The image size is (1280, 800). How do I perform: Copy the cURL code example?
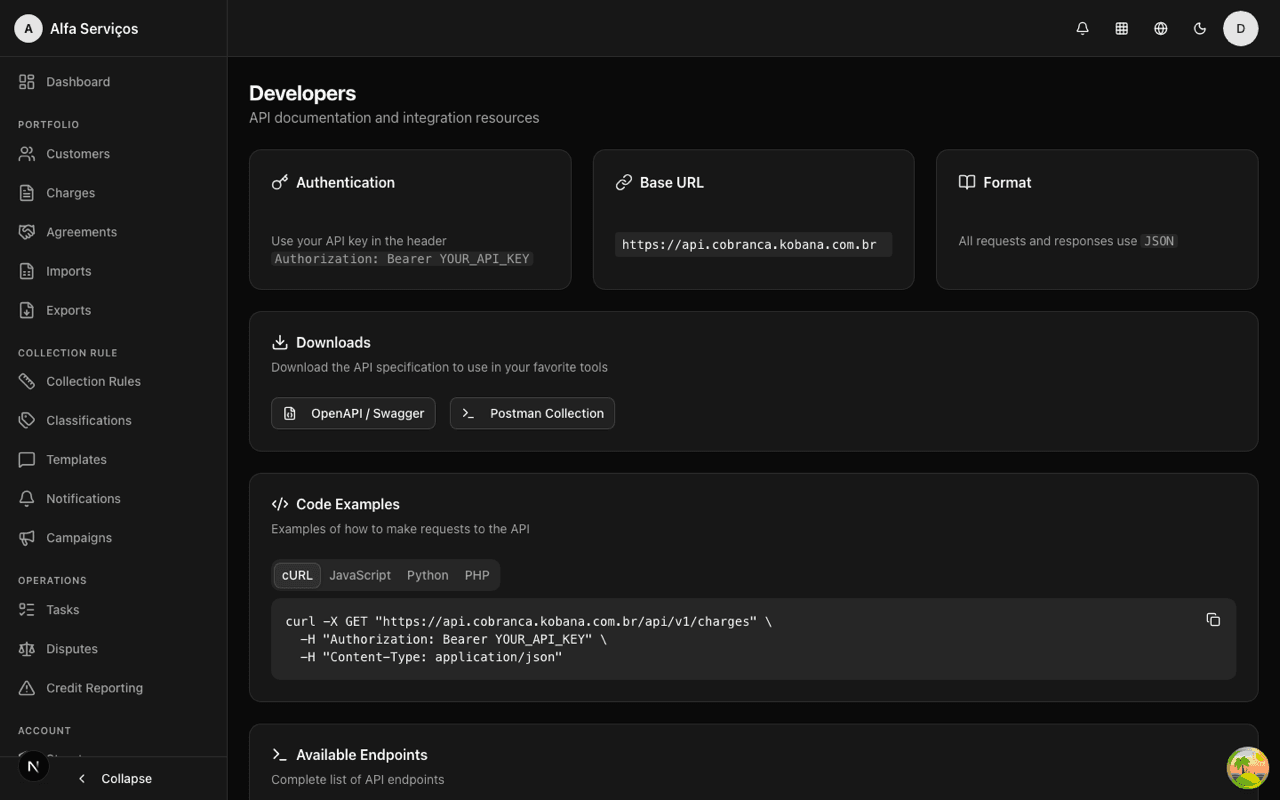click(1213, 620)
